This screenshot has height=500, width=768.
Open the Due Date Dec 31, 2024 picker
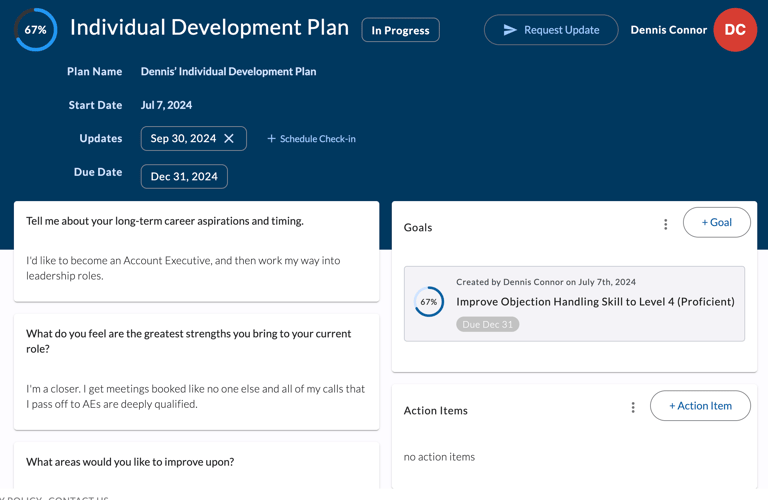[x=184, y=176]
